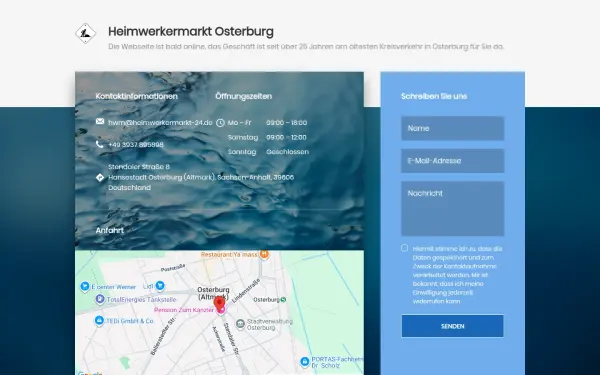Viewport: 600px width, 375px height.
Task: Open the hwm@heimwerkermarkt-24.de email link
Action: click(x=160, y=123)
